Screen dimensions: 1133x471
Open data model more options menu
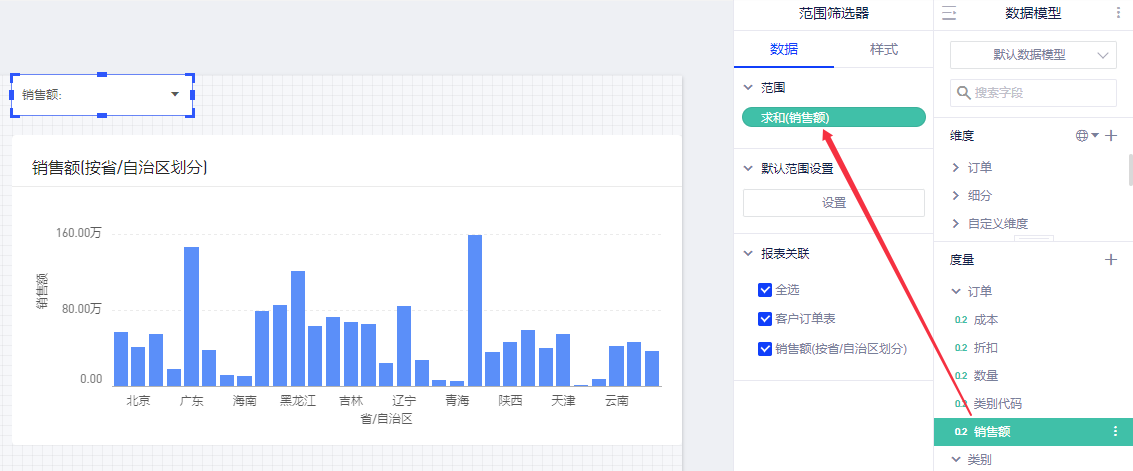(x=1118, y=13)
